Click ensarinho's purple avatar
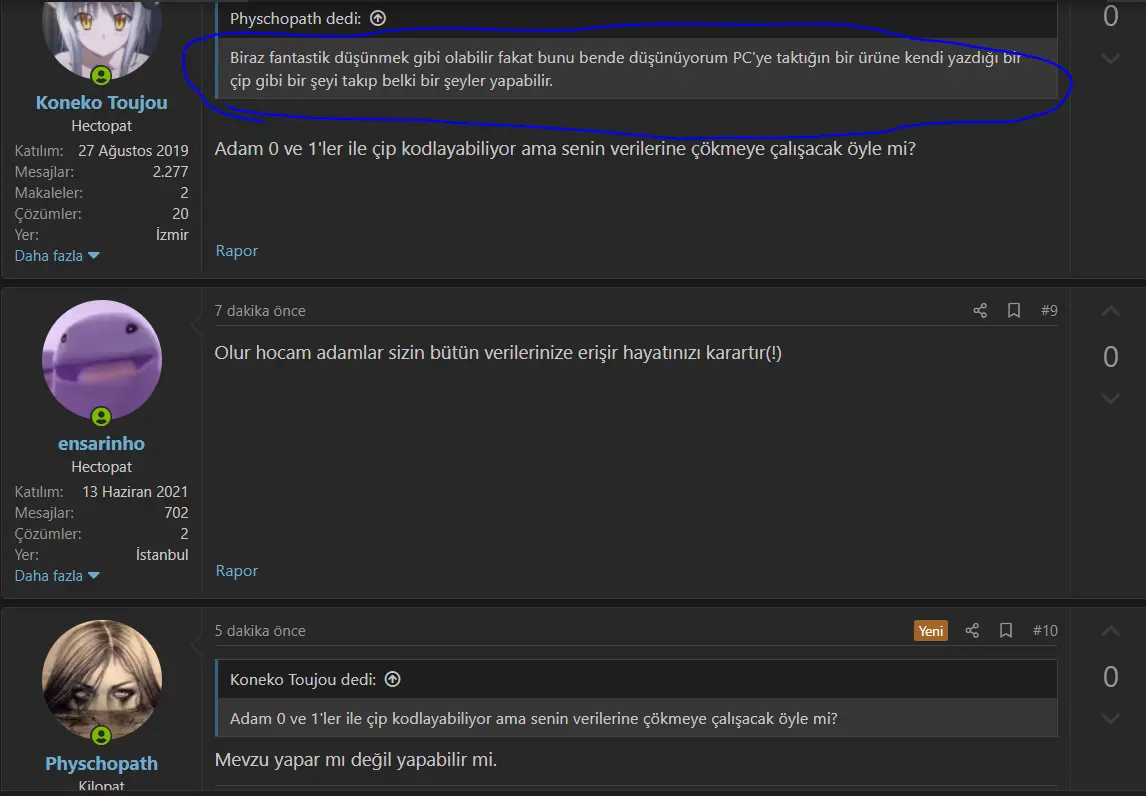This screenshot has height=796, width=1146. click(x=102, y=360)
